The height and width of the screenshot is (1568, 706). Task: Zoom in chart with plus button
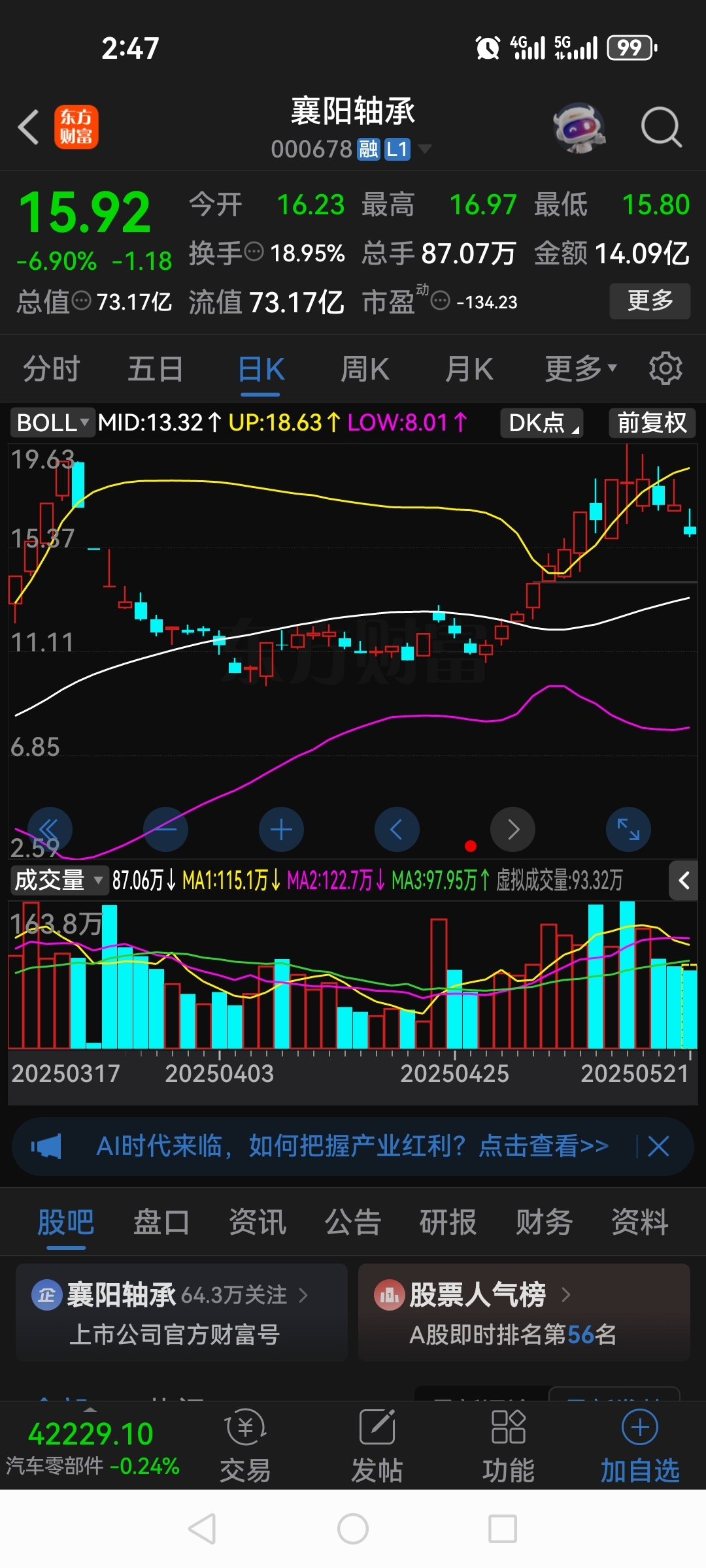tap(282, 830)
